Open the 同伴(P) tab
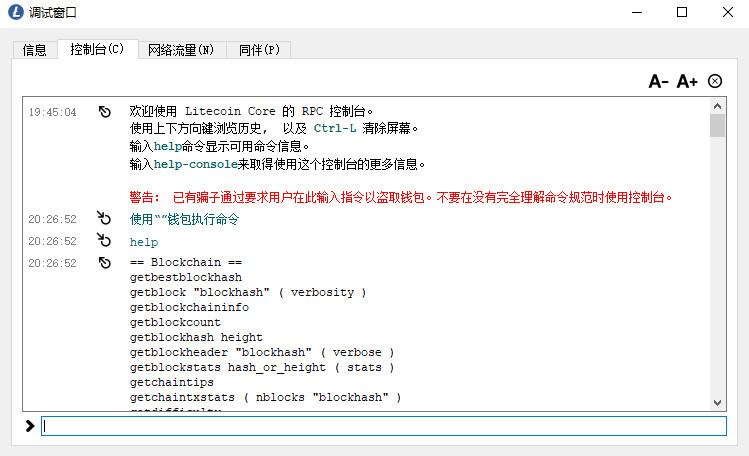 click(259, 50)
